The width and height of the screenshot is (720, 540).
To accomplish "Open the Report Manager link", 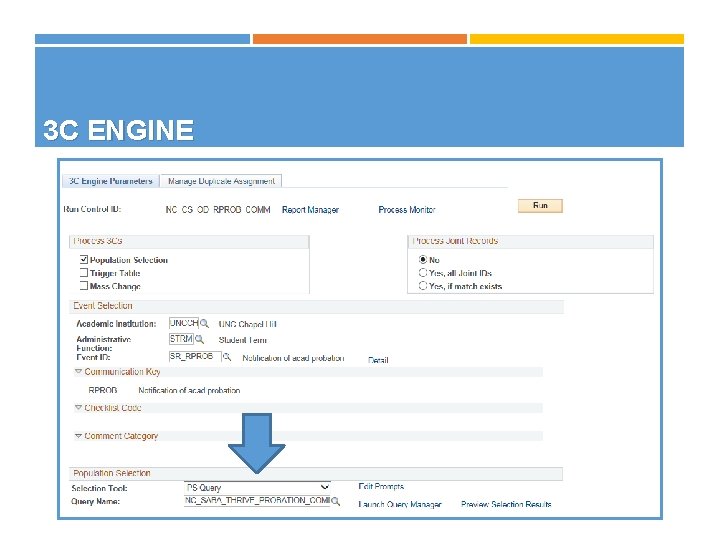I will pyautogui.click(x=310, y=210).
